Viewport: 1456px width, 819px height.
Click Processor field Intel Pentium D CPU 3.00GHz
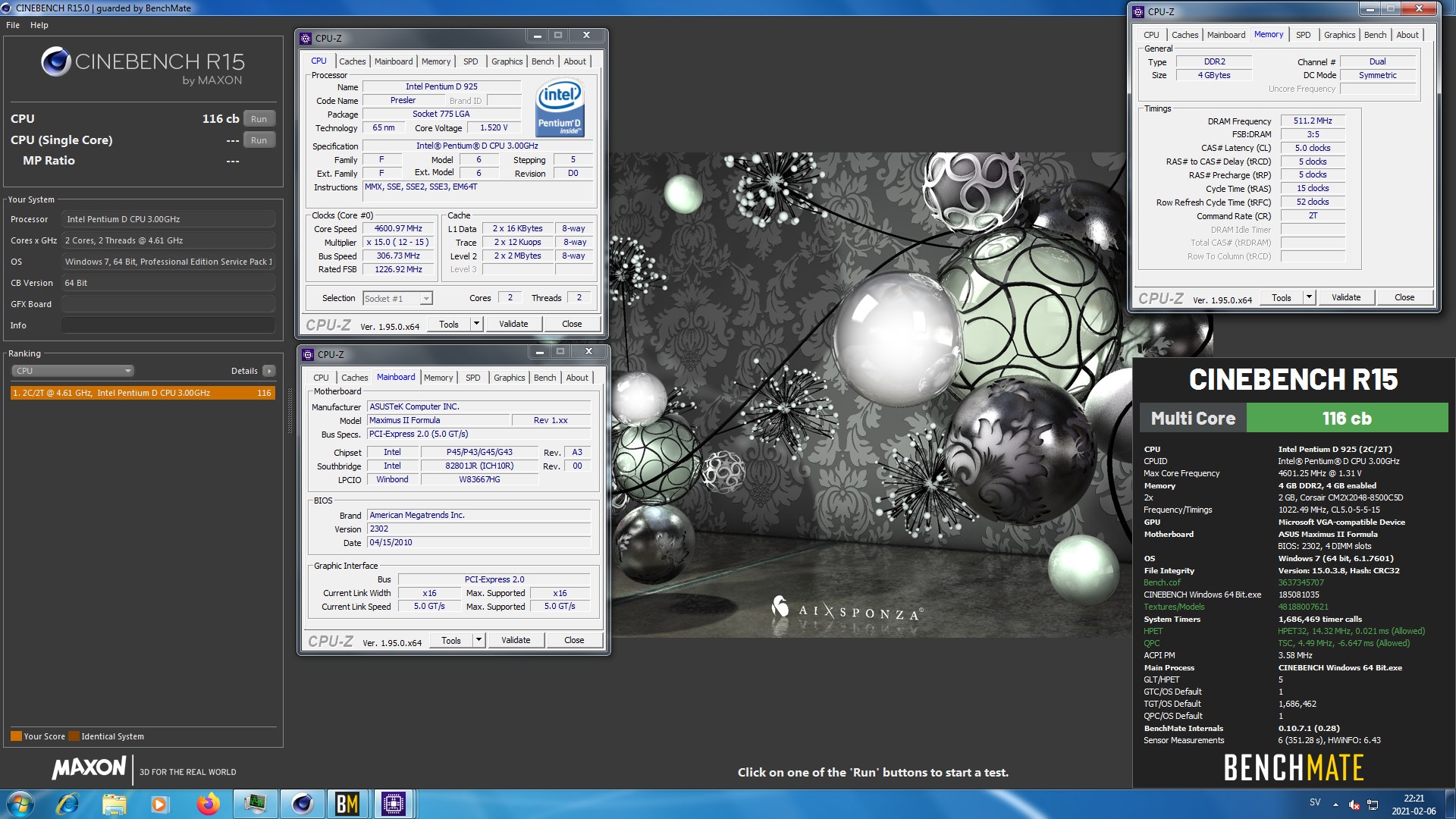tap(168, 219)
